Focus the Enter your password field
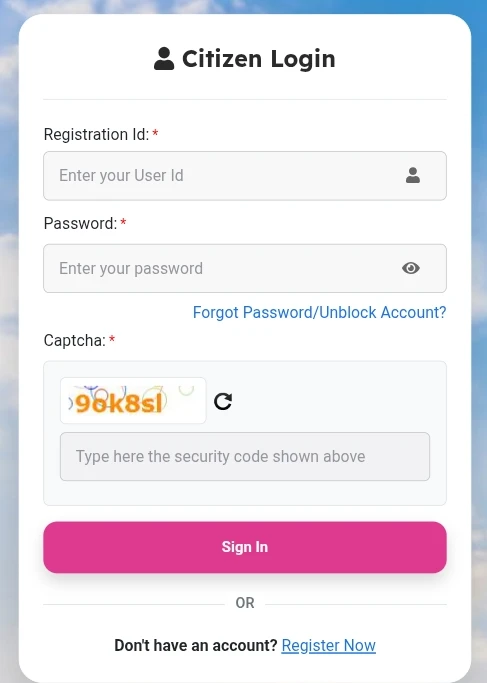The height and width of the screenshot is (683, 487). click(x=245, y=268)
